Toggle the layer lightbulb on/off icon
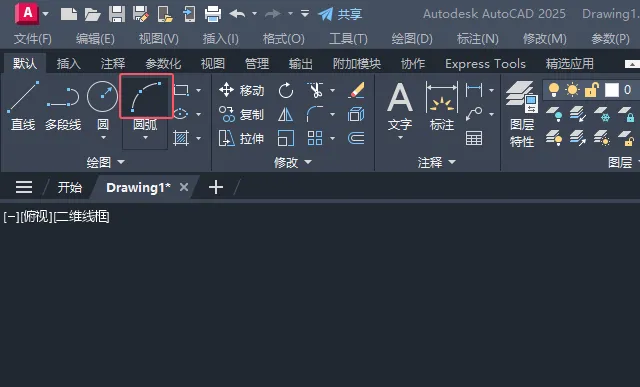 click(x=553, y=89)
